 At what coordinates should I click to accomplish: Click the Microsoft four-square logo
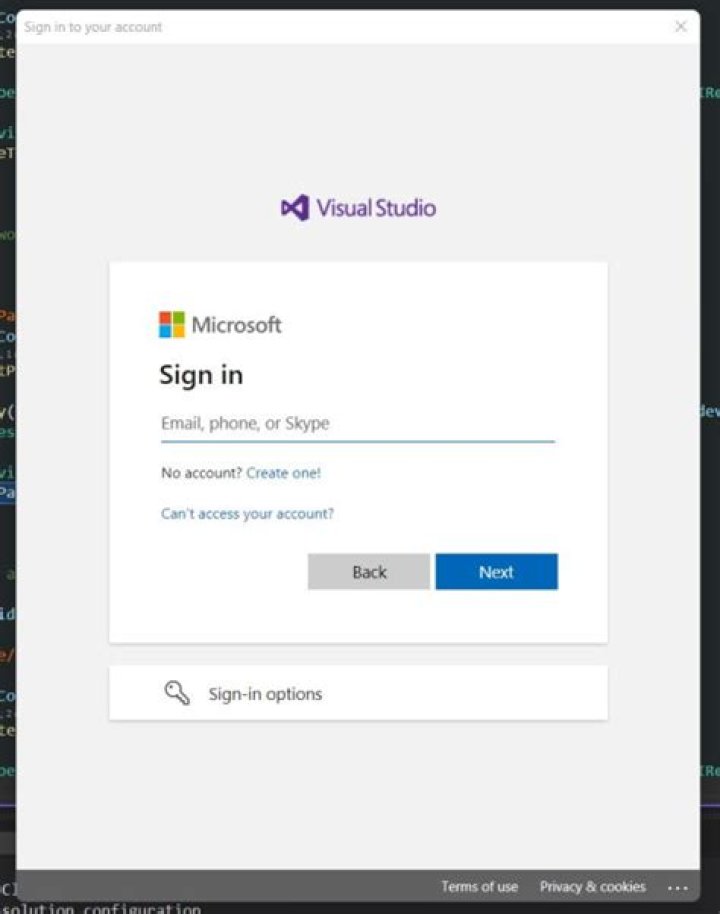coord(171,324)
